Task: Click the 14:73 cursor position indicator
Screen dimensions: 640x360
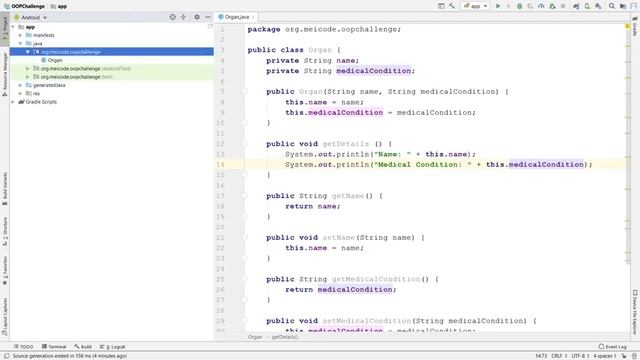Action: pos(541,356)
